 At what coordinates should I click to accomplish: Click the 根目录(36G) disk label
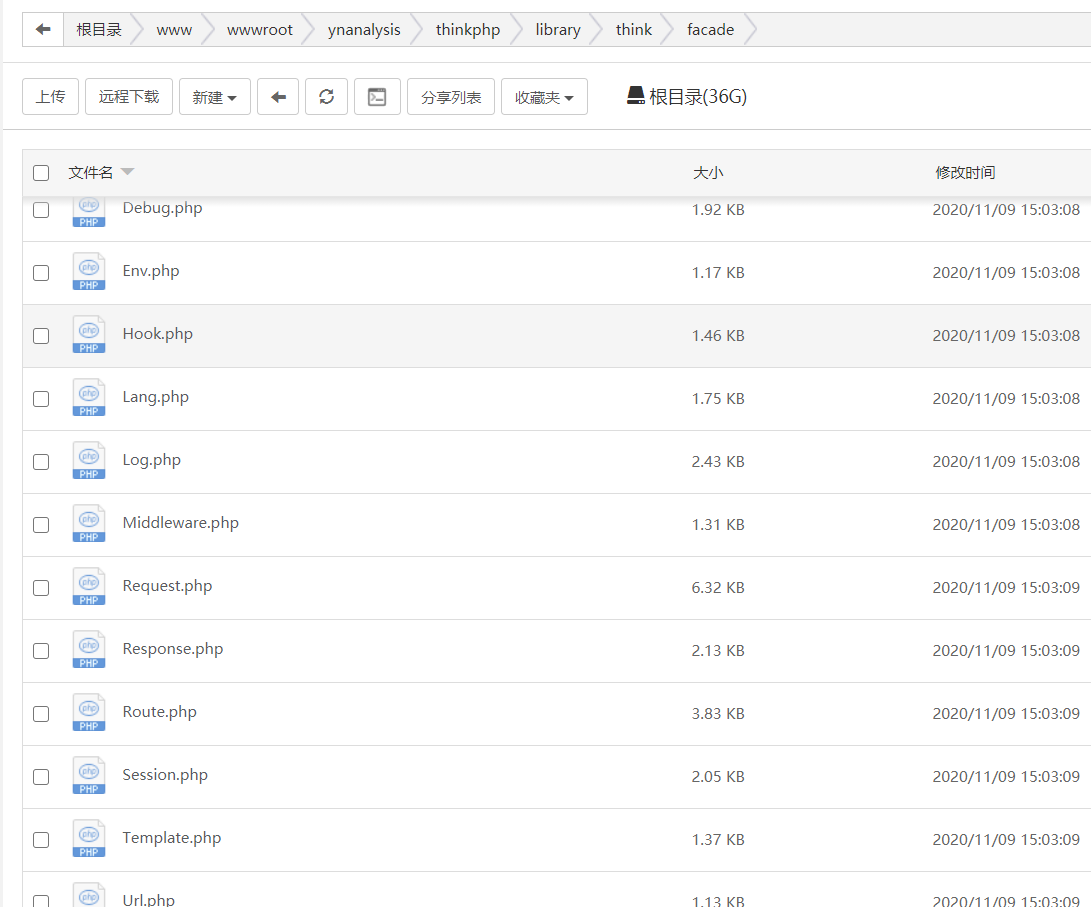tap(698, 97)
